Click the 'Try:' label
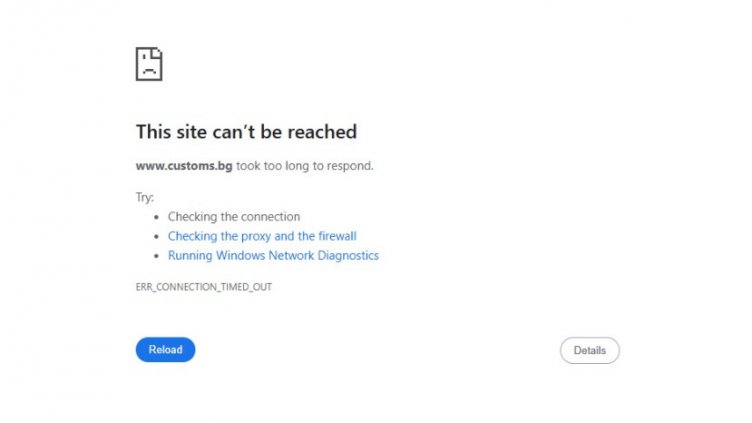752x423 pixels. click(x=145, y=197)
